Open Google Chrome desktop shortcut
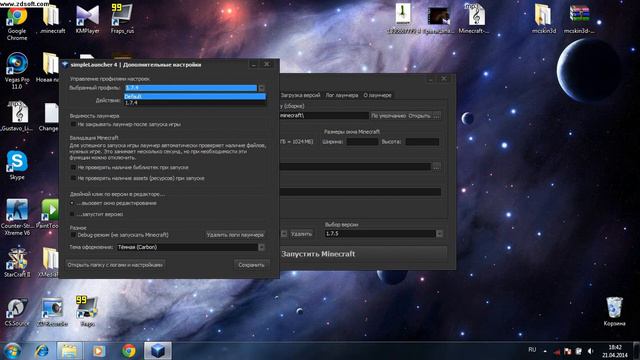 click(17, 23)
